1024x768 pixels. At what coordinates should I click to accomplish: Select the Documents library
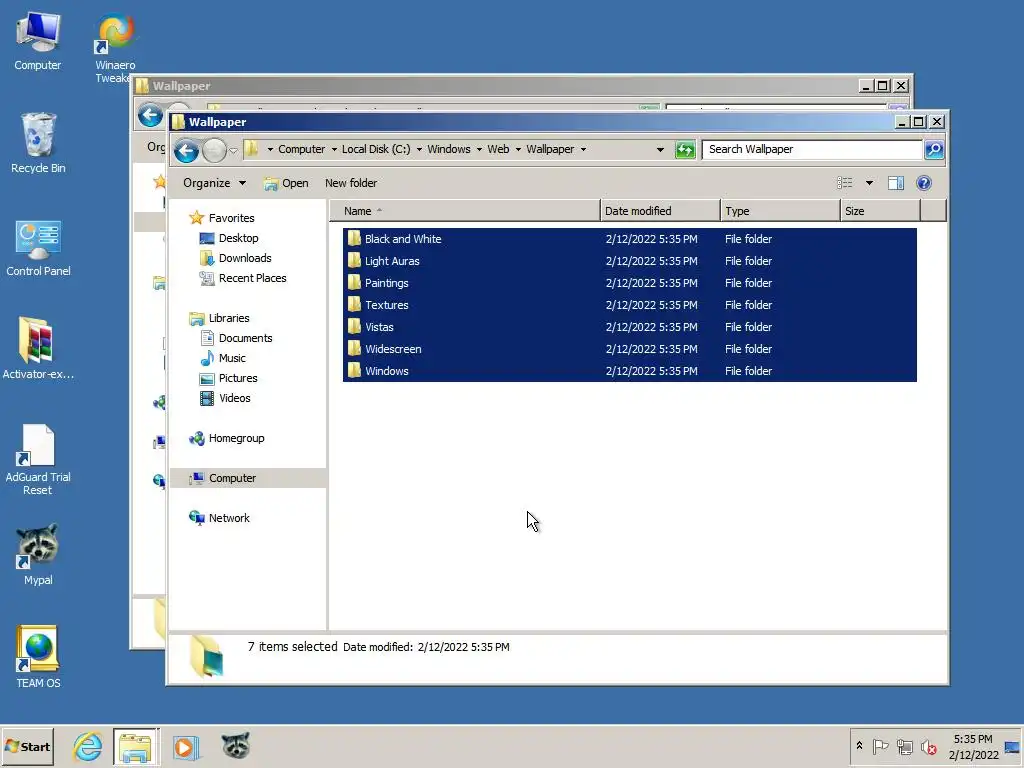coord(236,338)
